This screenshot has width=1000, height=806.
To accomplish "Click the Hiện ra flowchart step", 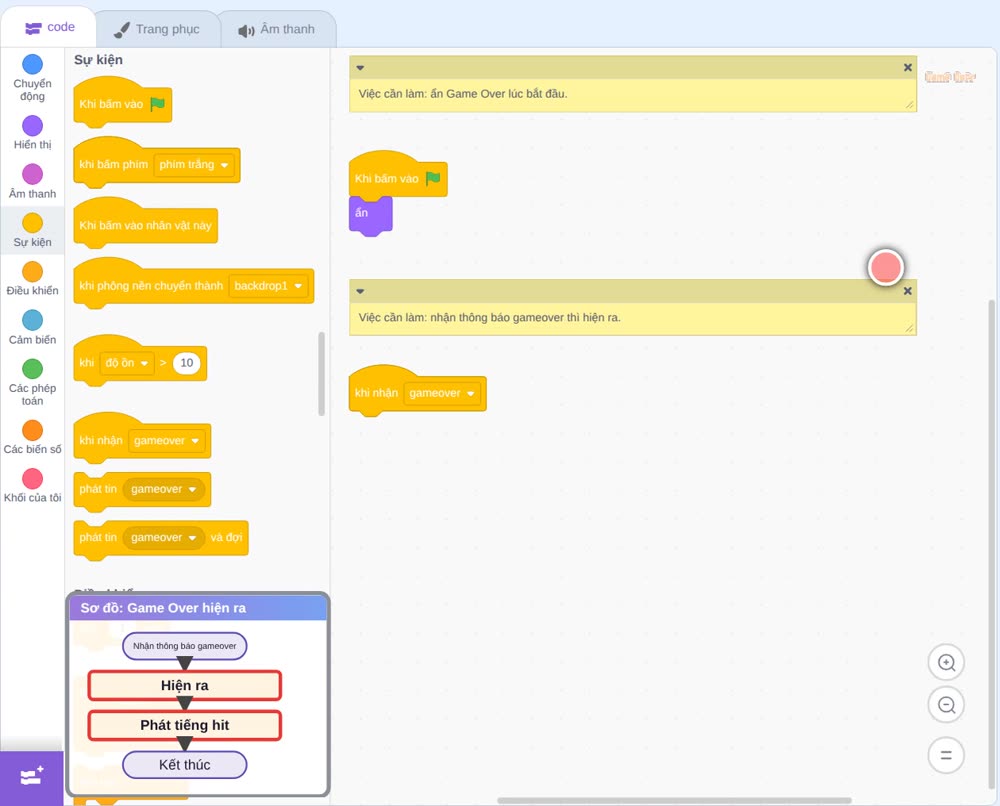I will [184, 685].
